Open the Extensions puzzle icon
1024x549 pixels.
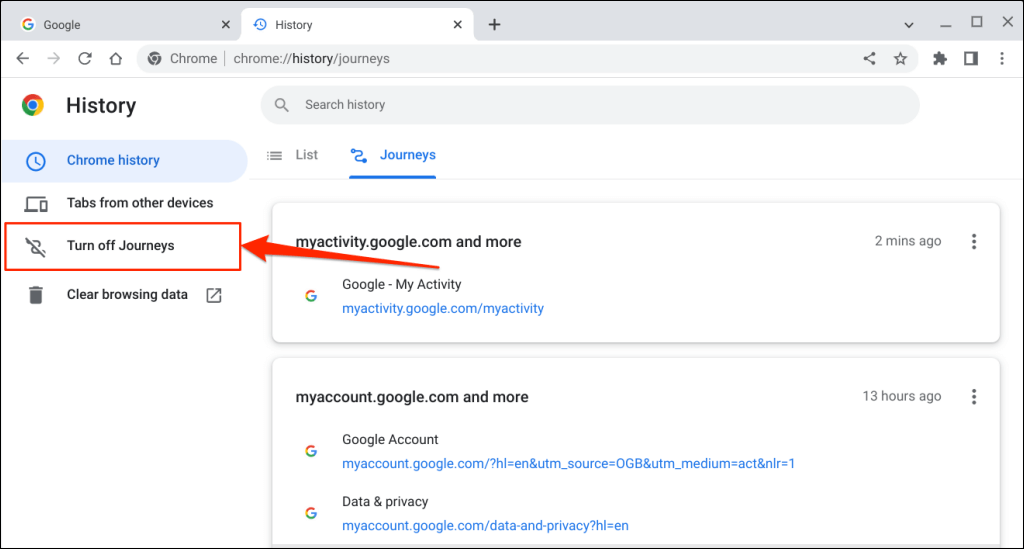pyautogui.click(x=940, y=59)
